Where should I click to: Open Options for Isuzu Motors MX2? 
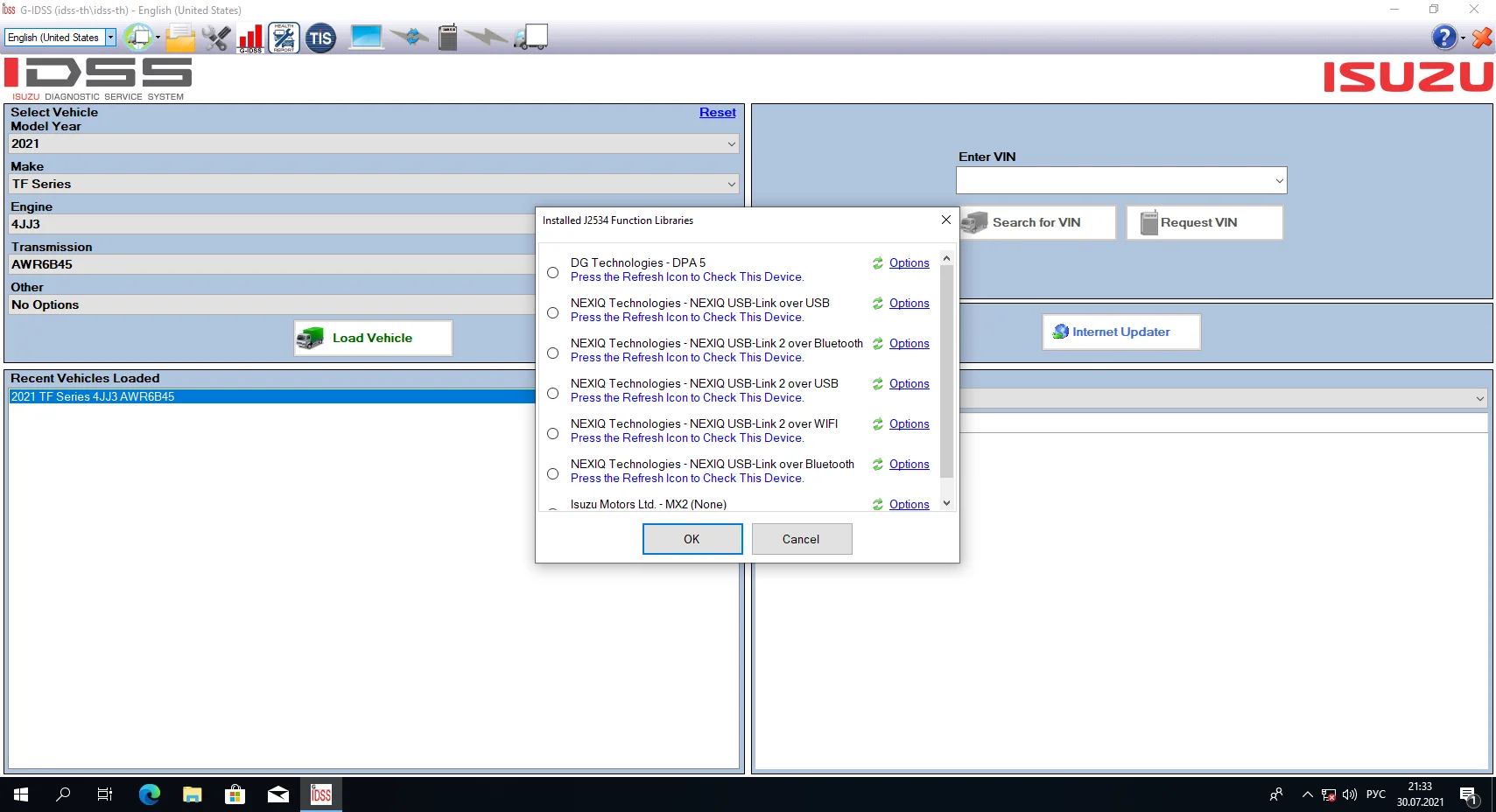pyautogui.click(x=910, y=505)
